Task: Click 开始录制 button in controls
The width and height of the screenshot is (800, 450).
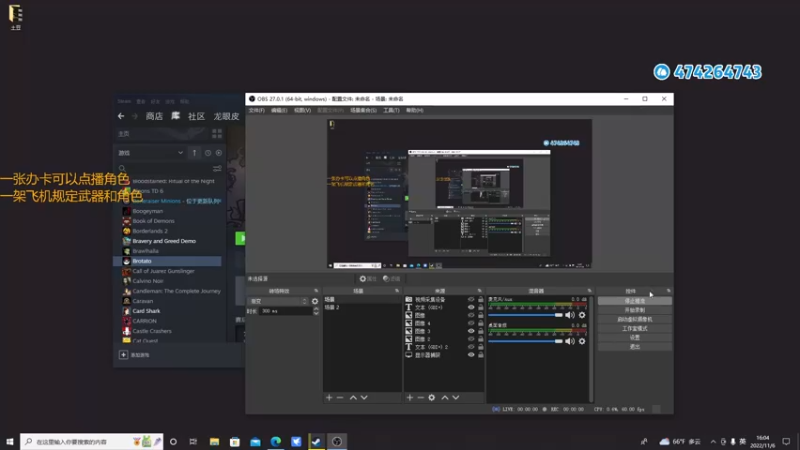Action: coord(635,310)
